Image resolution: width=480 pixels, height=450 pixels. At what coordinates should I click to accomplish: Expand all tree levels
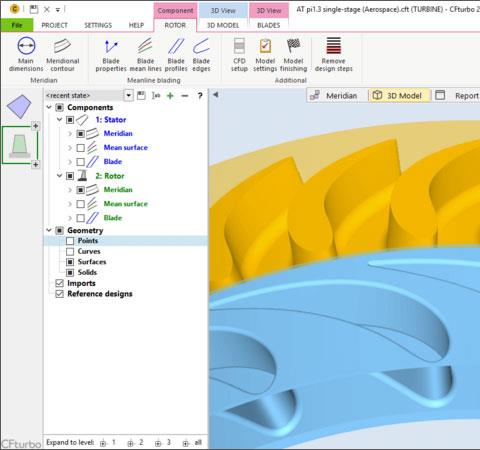click(x=192, y=443)
